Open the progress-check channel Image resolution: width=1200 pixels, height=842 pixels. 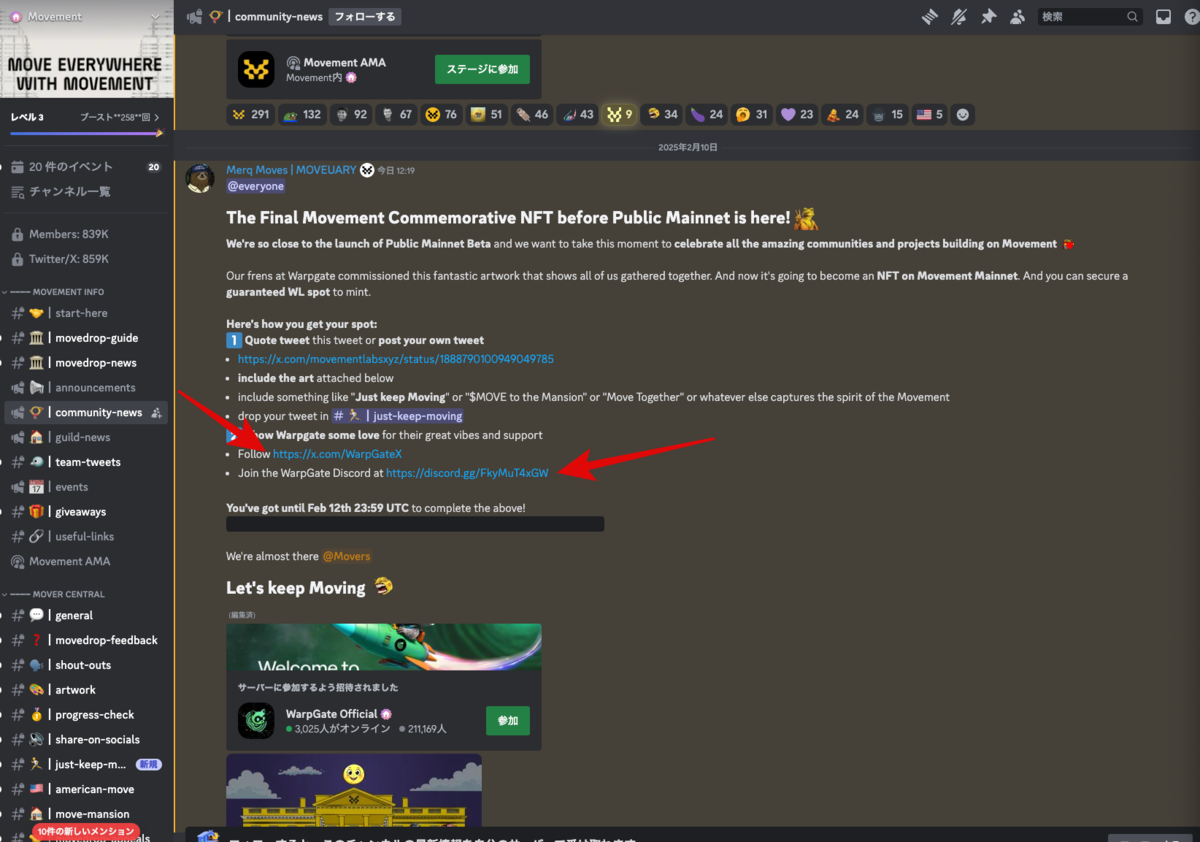(x=85, y=715)
